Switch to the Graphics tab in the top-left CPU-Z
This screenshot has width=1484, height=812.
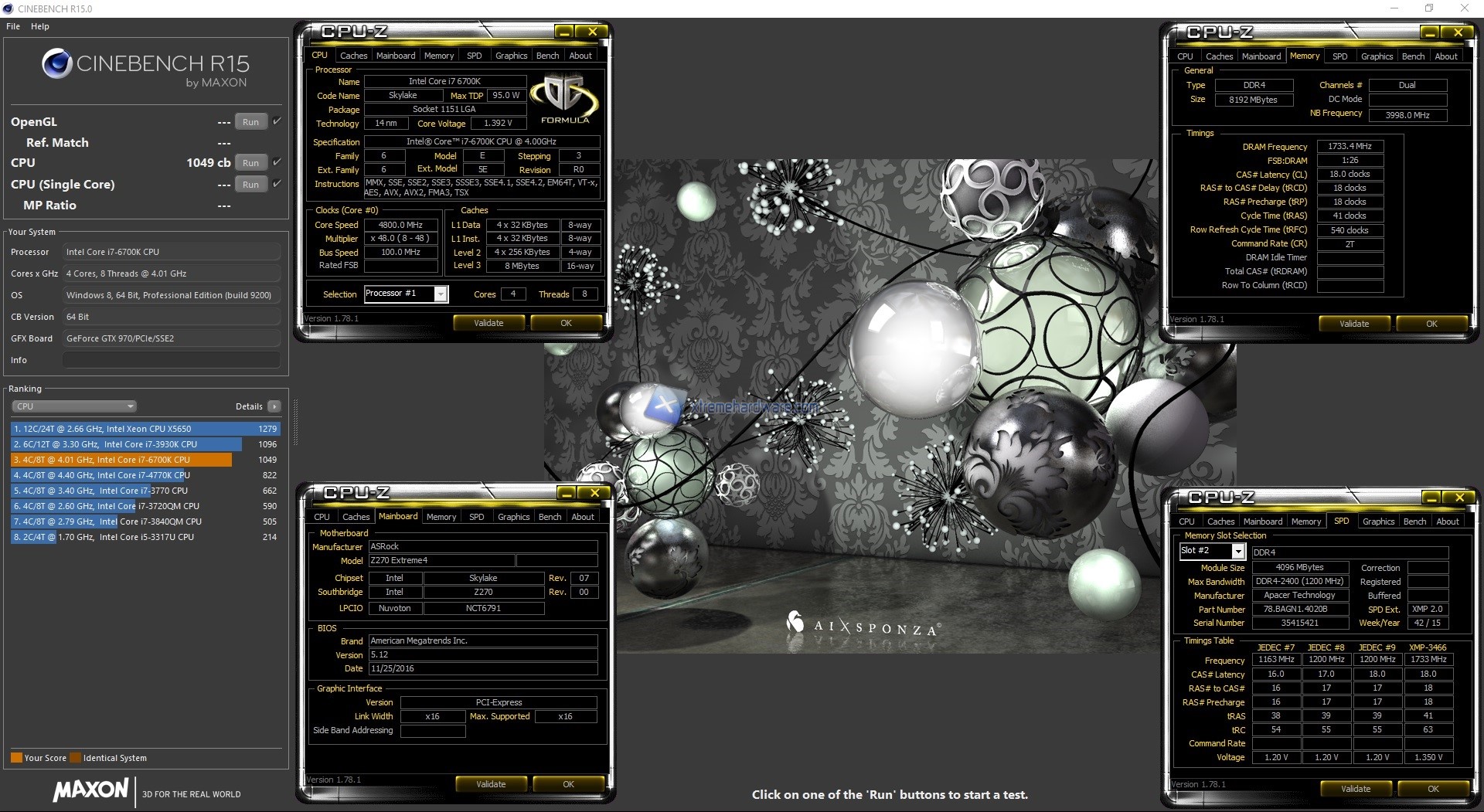point(511,55)
